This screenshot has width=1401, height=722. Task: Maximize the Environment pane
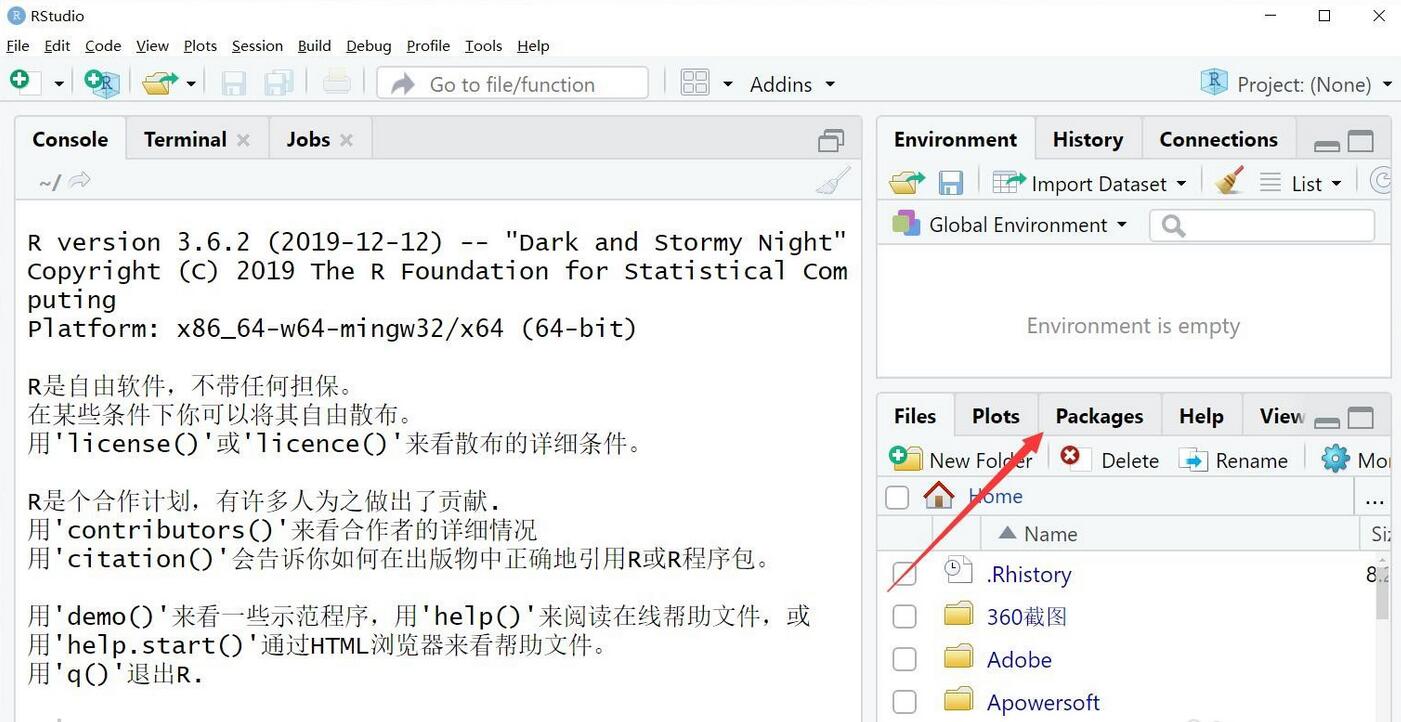[x=1361, y=142]
